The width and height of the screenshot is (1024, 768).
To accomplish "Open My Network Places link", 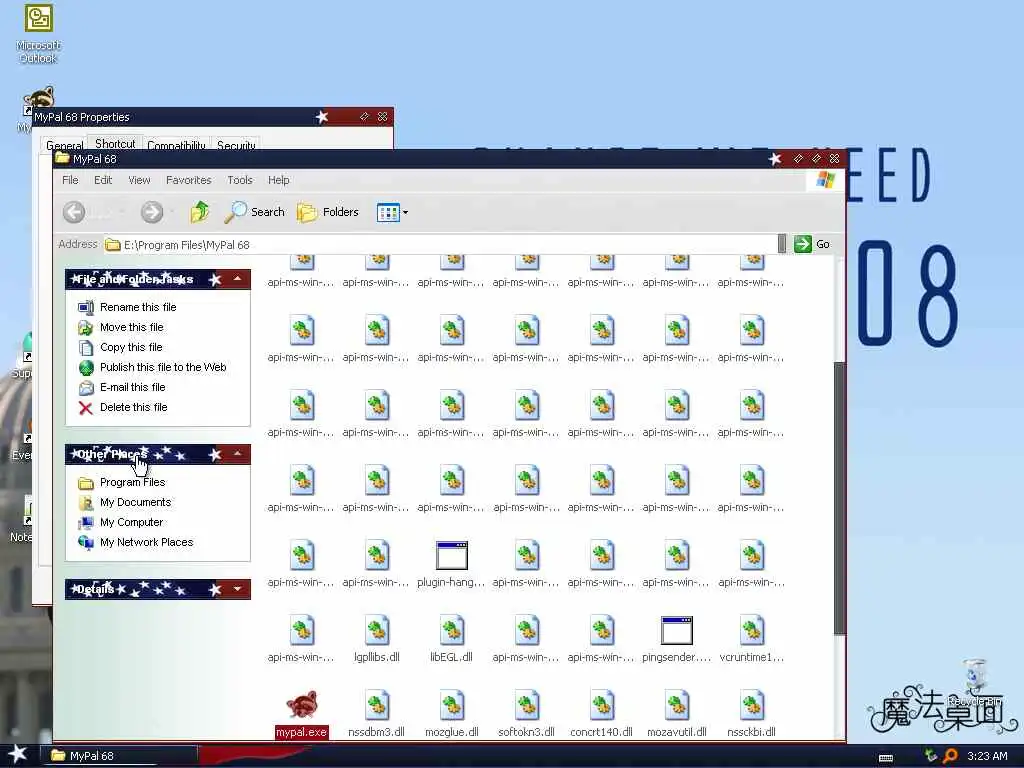I will pos(136,543).
